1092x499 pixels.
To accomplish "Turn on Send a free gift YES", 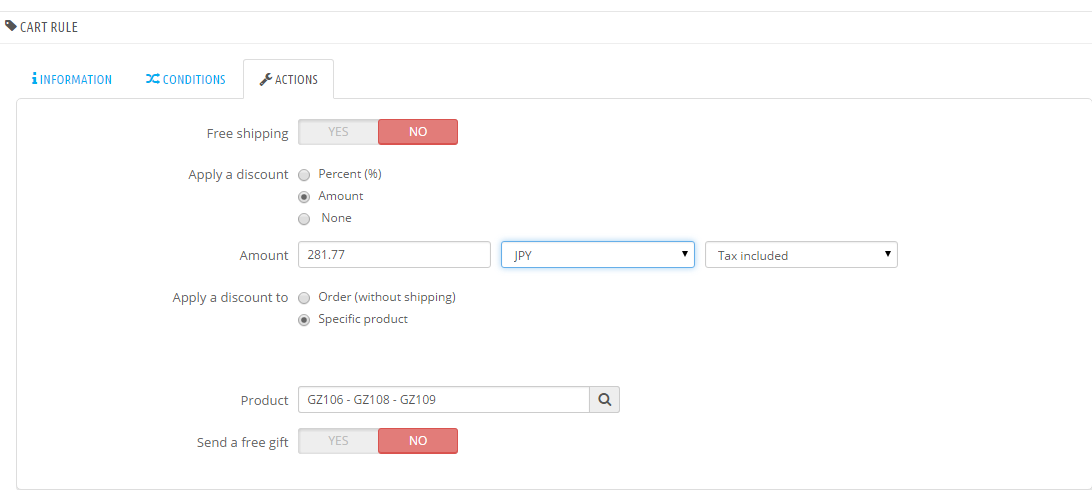I will [338, 441].
